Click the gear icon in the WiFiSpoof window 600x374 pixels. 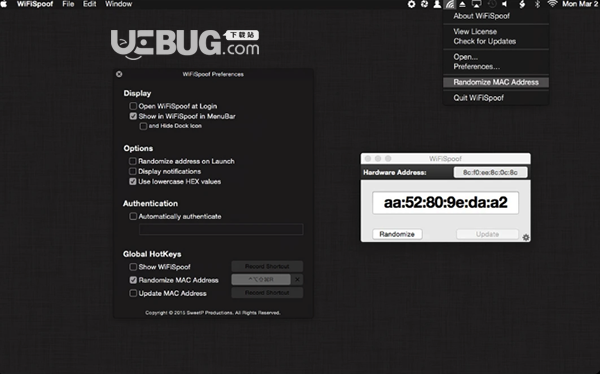click(526, 237)
